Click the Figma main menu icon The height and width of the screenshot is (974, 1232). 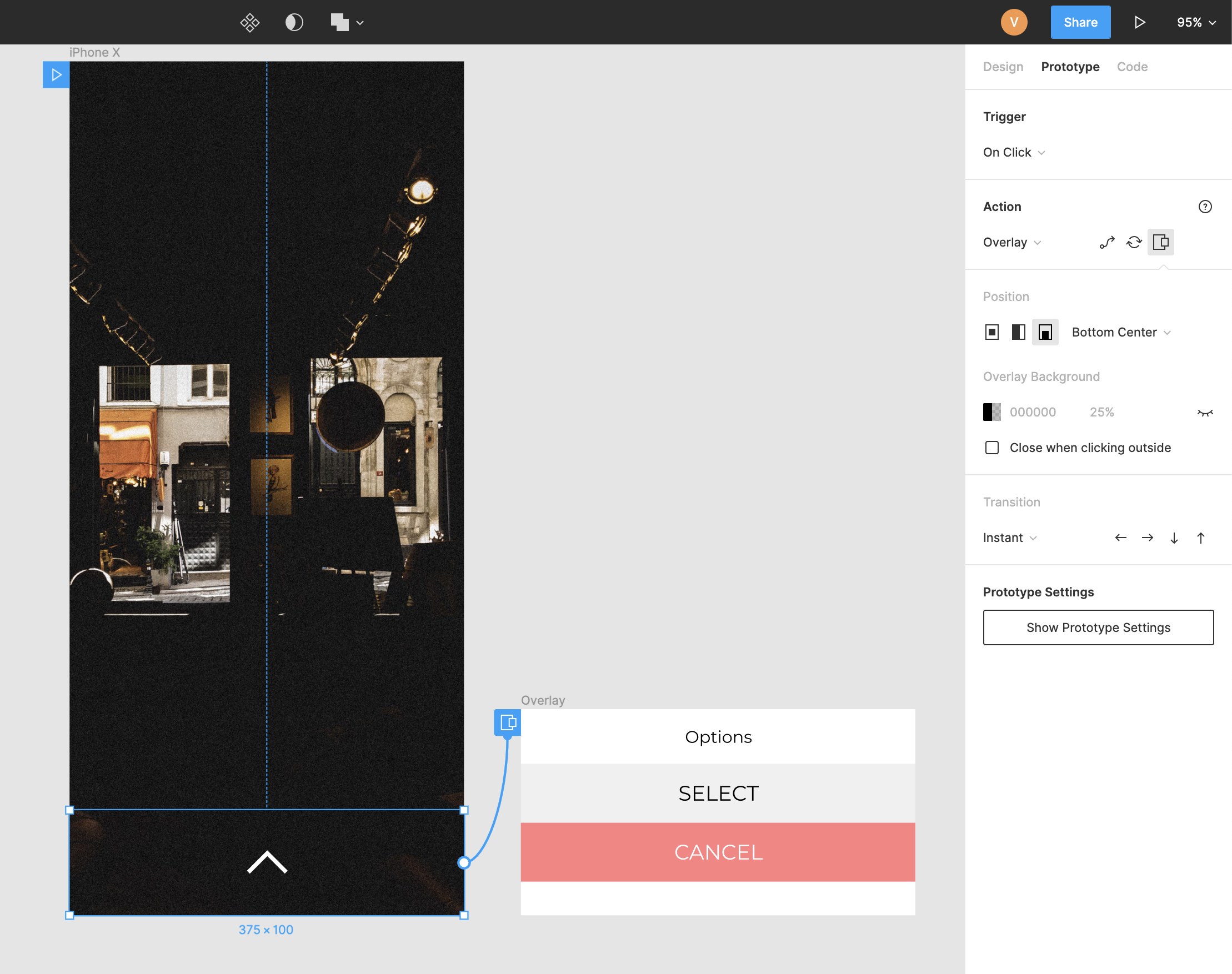tap(248, 22)
